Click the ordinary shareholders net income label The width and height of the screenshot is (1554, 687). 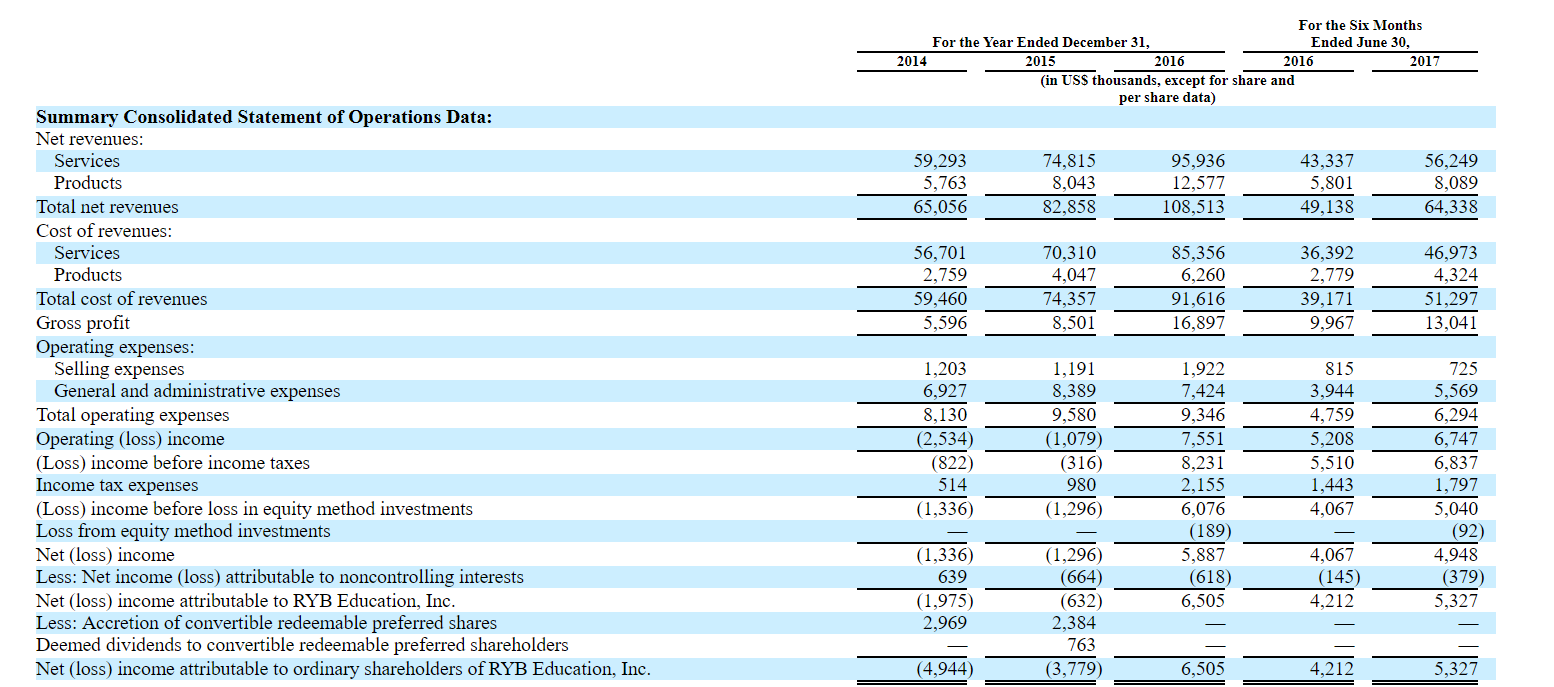click(343, 669)
